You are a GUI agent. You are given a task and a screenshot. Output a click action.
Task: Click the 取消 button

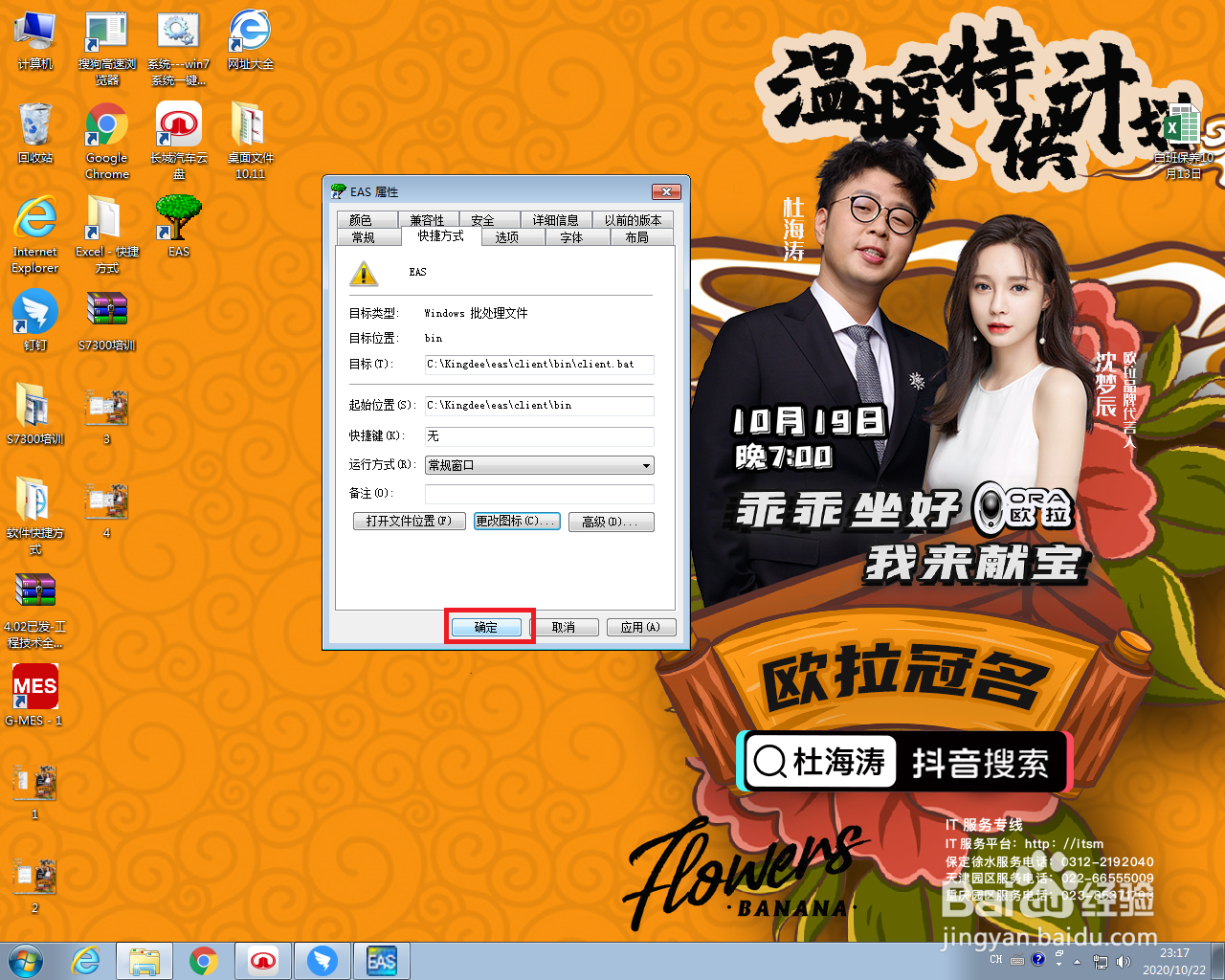pyautogui.click(x=564, y=628)
